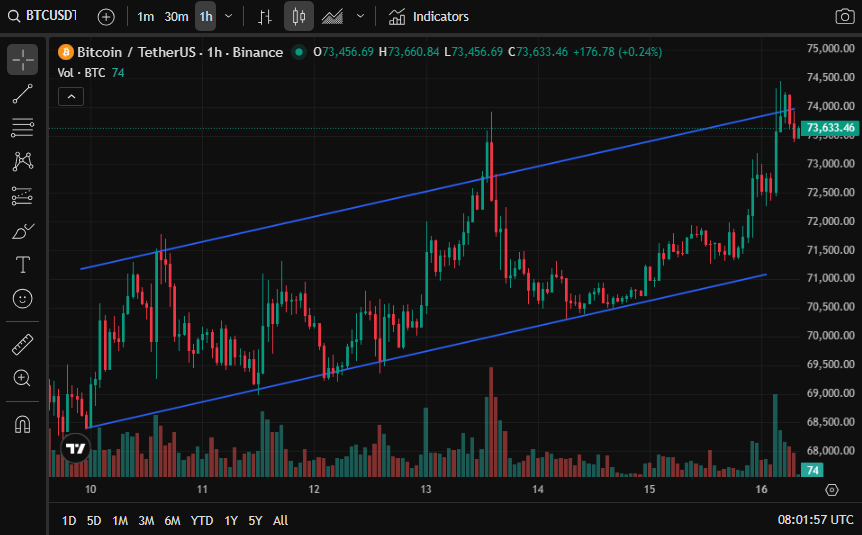This screenshot has width=862, height=535.
Task: Open the BTCUSDT symbol search
Action: pyautogui.click(x=42, y=16)
